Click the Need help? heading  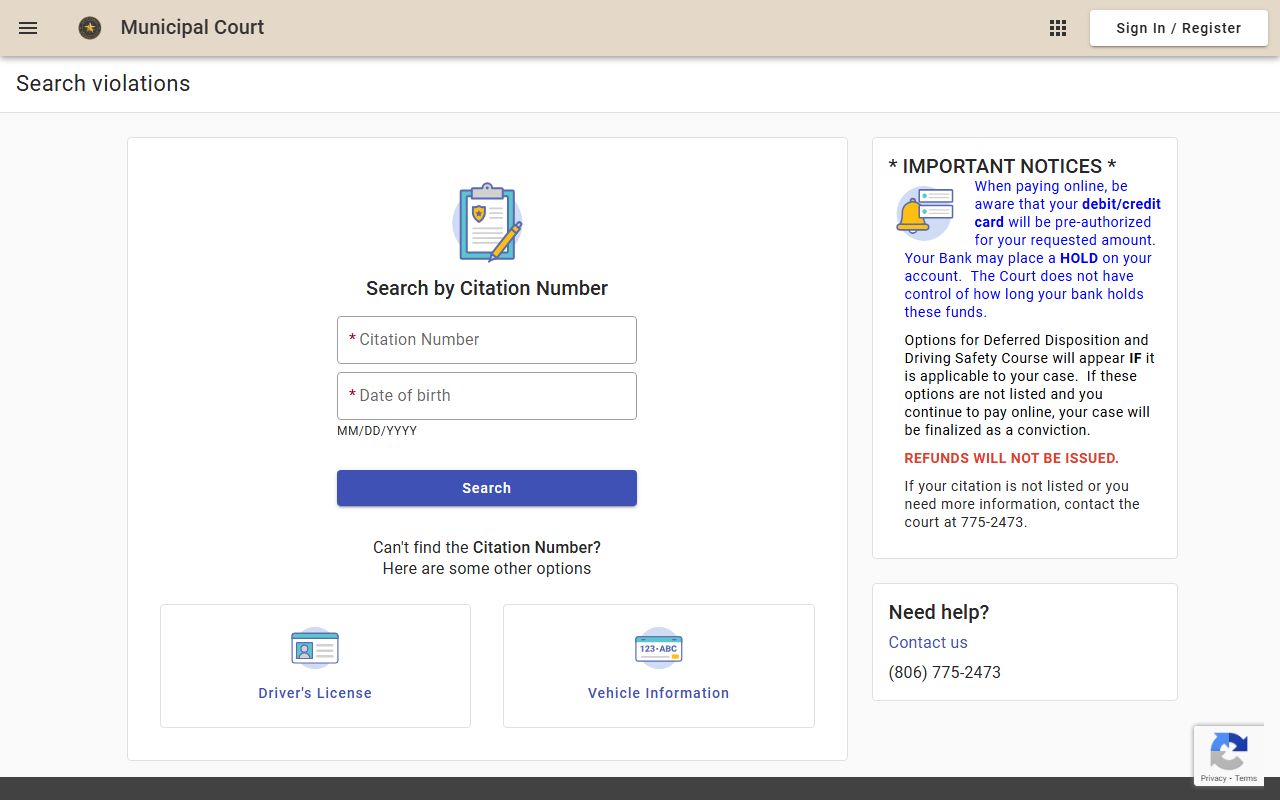coord(939,612)
